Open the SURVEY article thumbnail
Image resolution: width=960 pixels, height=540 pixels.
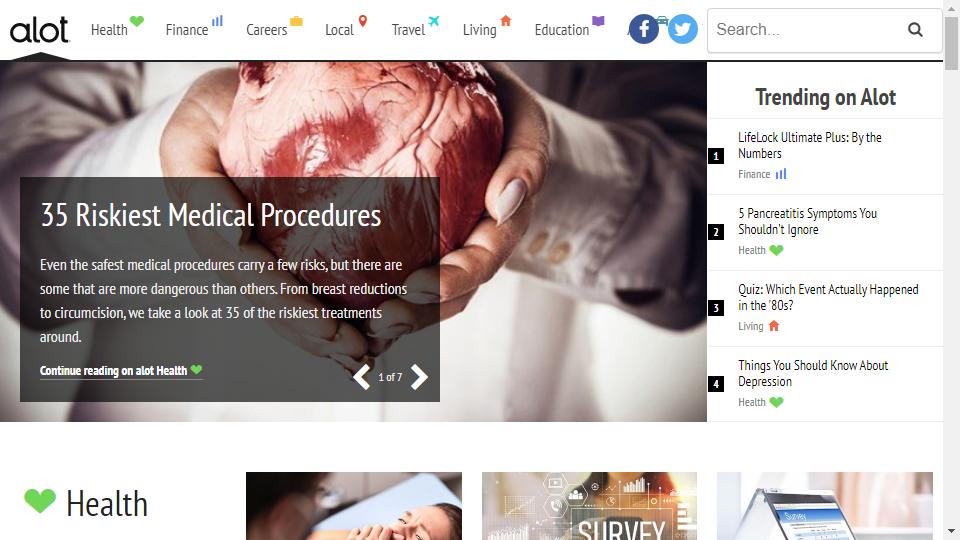pyautogui.click(x=589, y=506)
